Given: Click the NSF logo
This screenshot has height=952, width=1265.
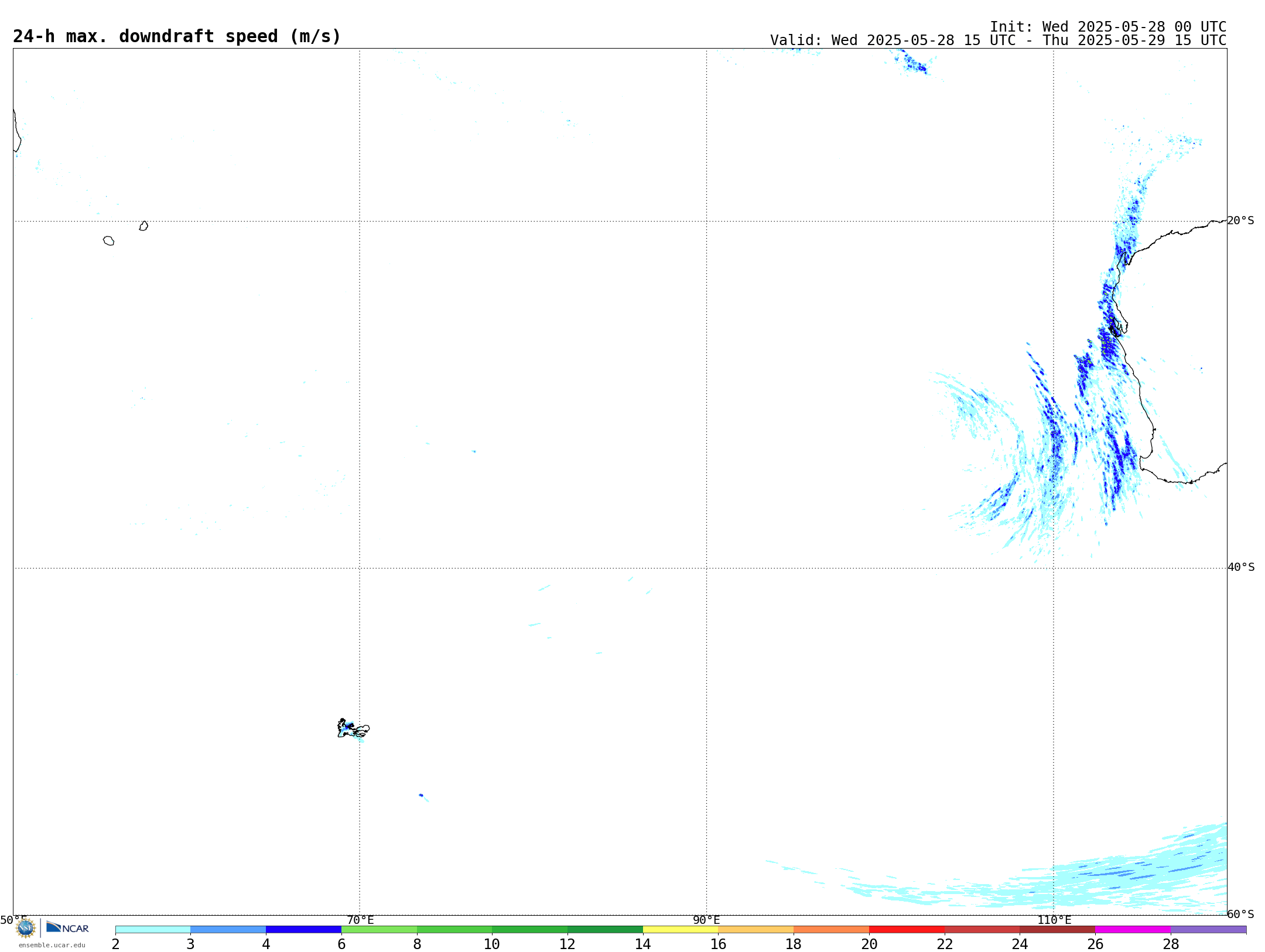Looking at the screenshot, I should tap(26, 927).
